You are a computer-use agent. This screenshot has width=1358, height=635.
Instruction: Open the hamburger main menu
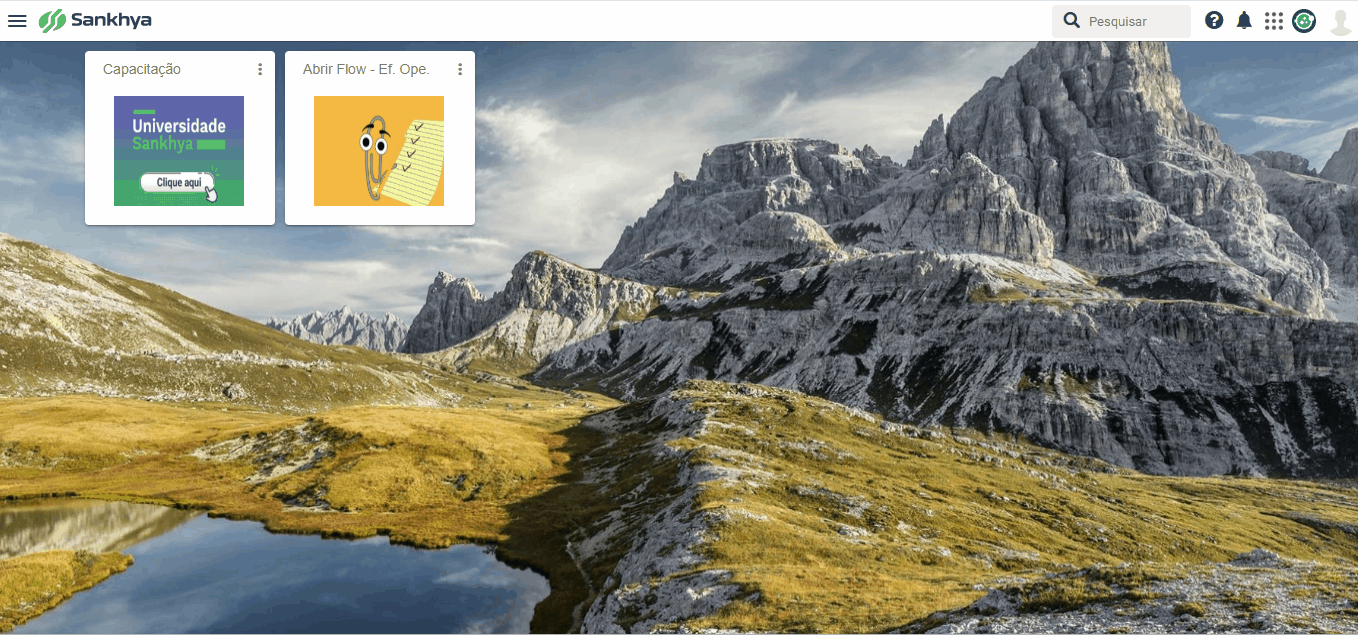17,21
